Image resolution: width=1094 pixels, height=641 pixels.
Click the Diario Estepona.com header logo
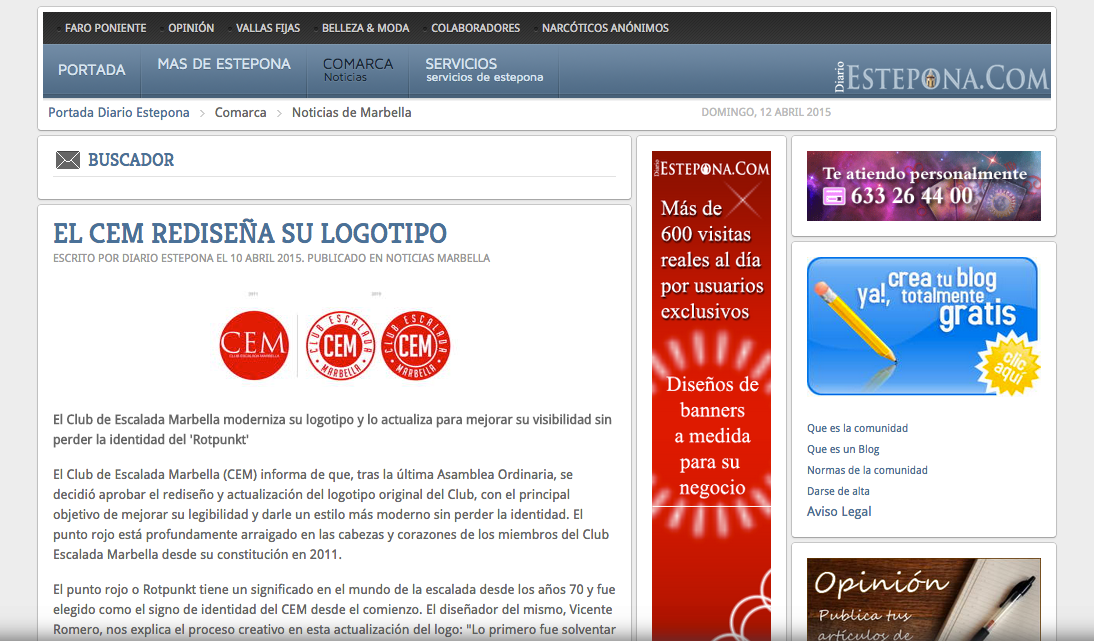[941, 77]
